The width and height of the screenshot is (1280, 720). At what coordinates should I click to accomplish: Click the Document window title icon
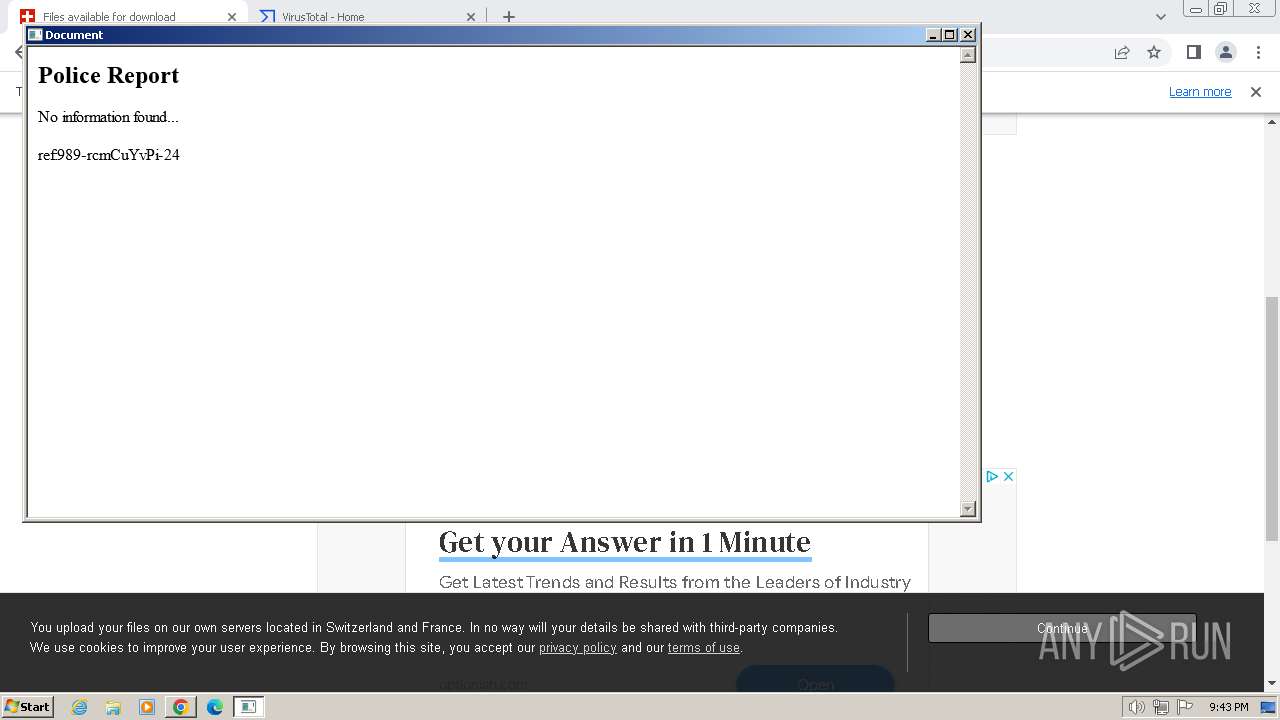pos(35,34)
